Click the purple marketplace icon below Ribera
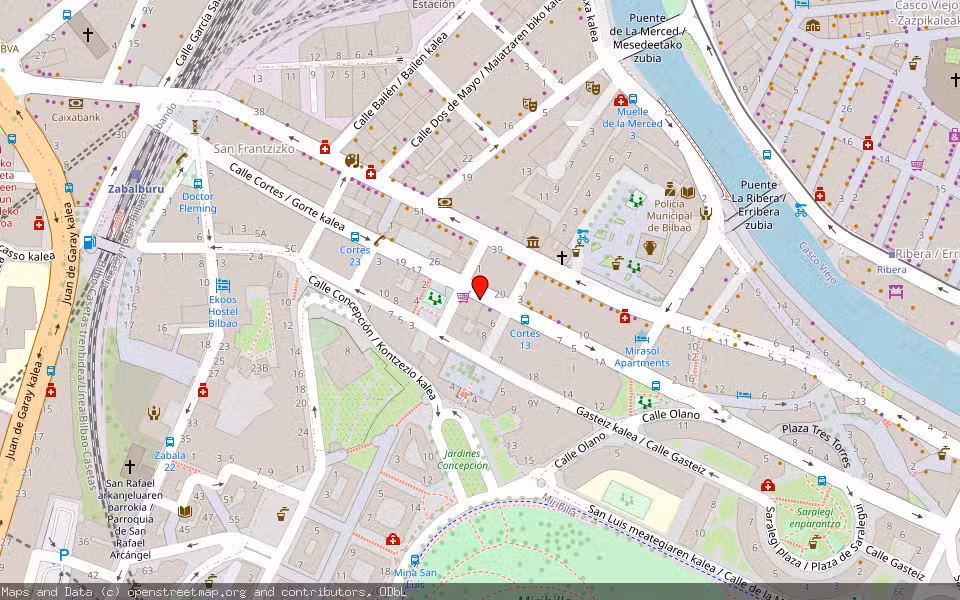Image resolution: width=960 pixels, height=600 pixels. pyautogui.click(x=896, y=291)
